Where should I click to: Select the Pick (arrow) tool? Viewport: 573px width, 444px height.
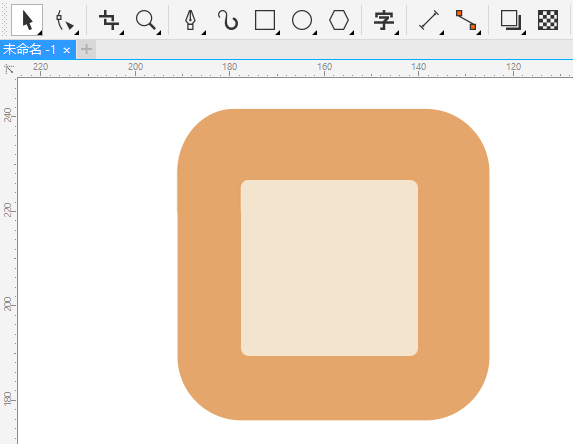tap(27, 20)
